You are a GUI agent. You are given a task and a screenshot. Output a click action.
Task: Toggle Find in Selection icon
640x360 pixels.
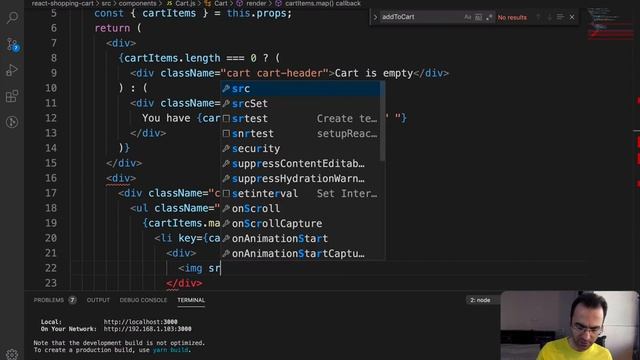point(560,17)
